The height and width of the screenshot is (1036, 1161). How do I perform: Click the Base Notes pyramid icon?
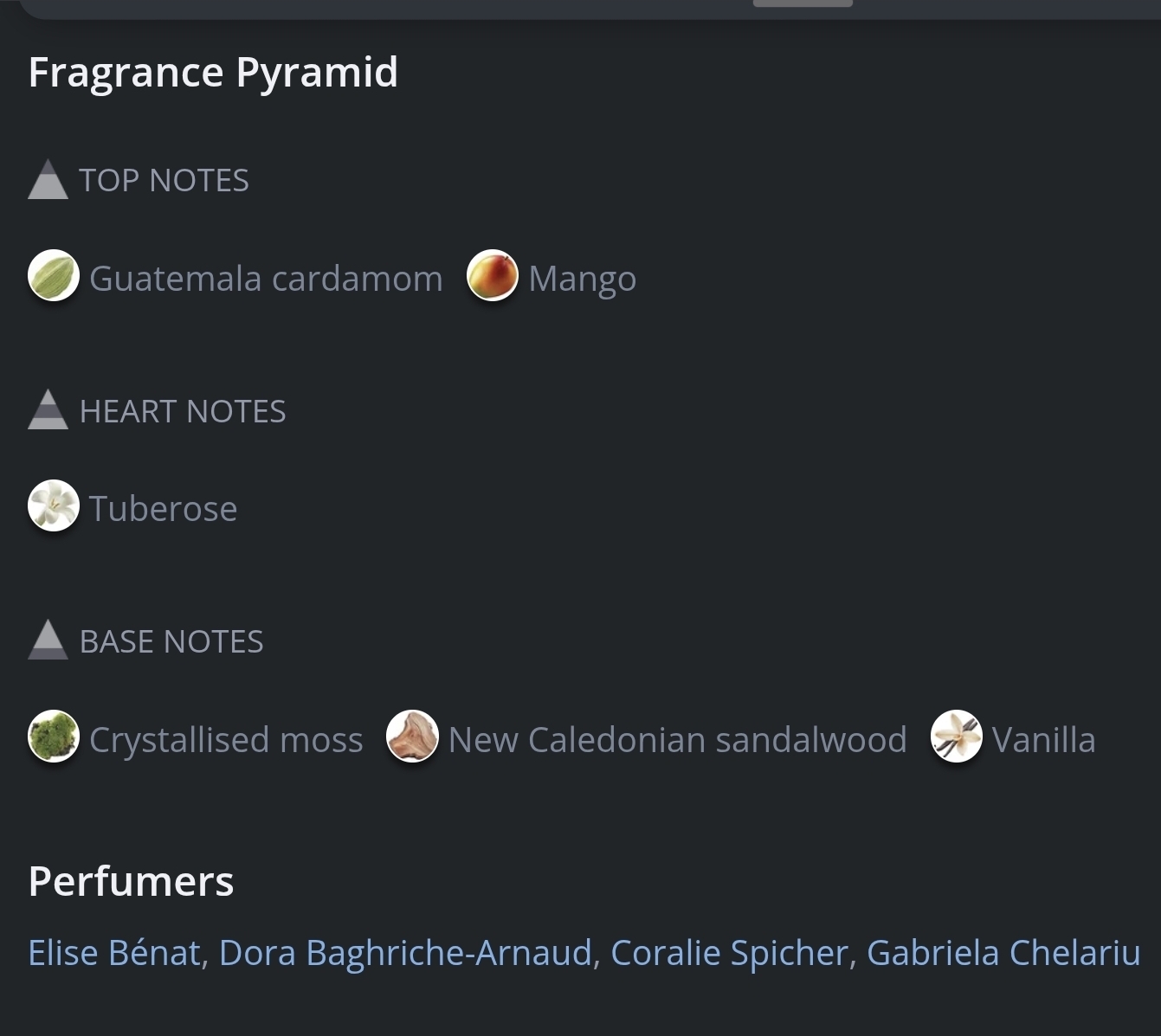[x=48, y=640]
